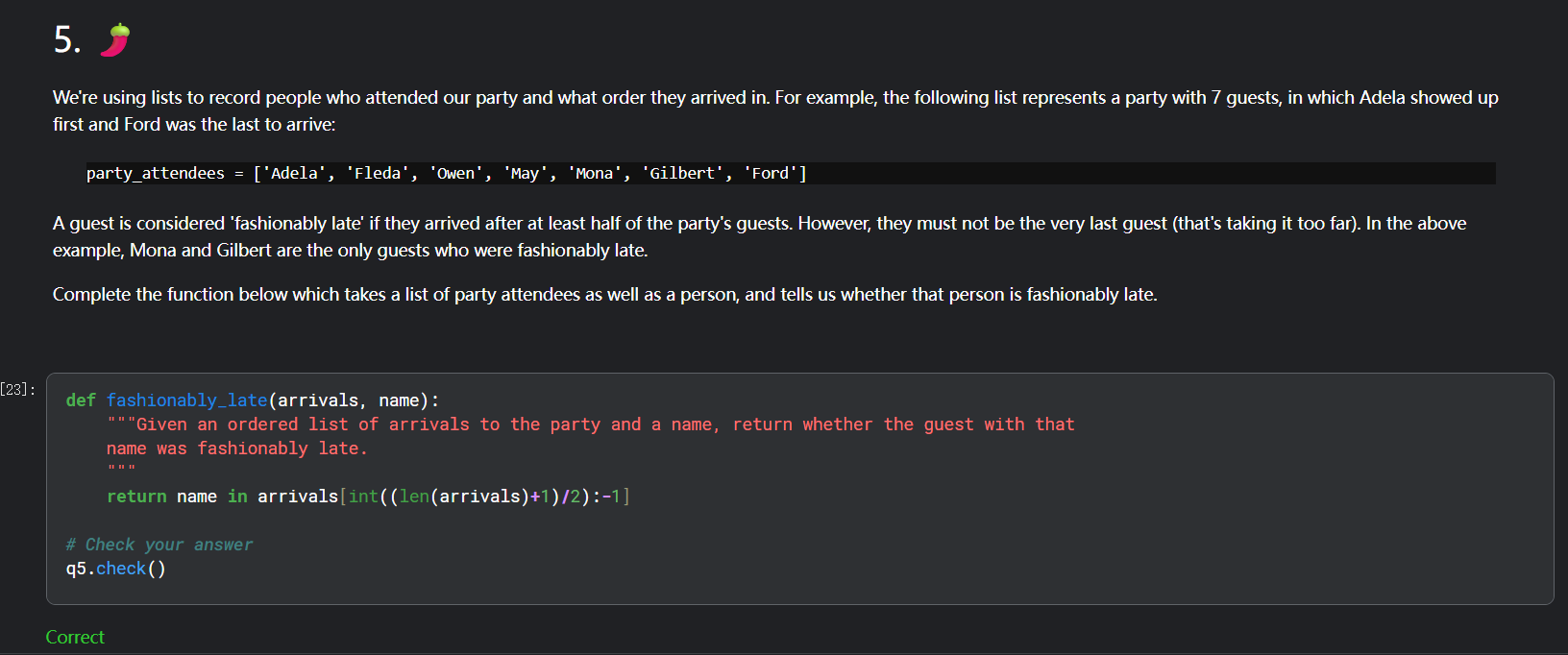Click the chili pepper icon beside heading 5

(x=115, y=40)
